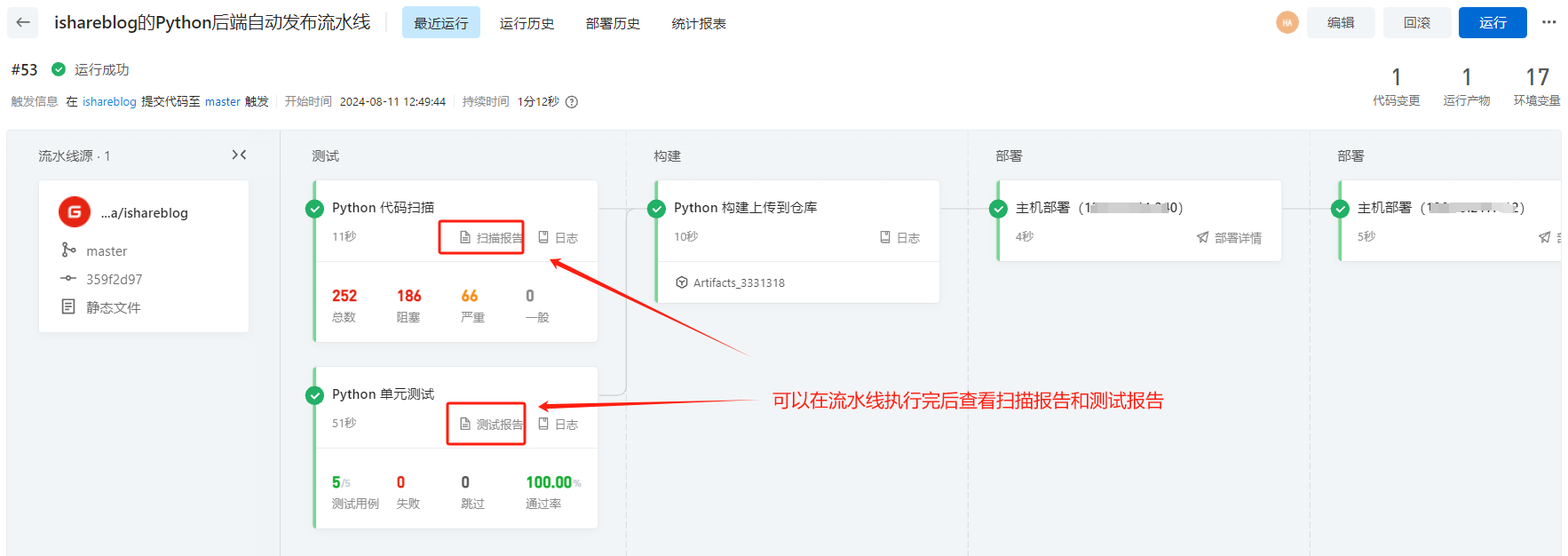This screenshot has height=556, width=1568.
Task: Click the Python 代码扫描 success check icon
Action: pos(314,209)
